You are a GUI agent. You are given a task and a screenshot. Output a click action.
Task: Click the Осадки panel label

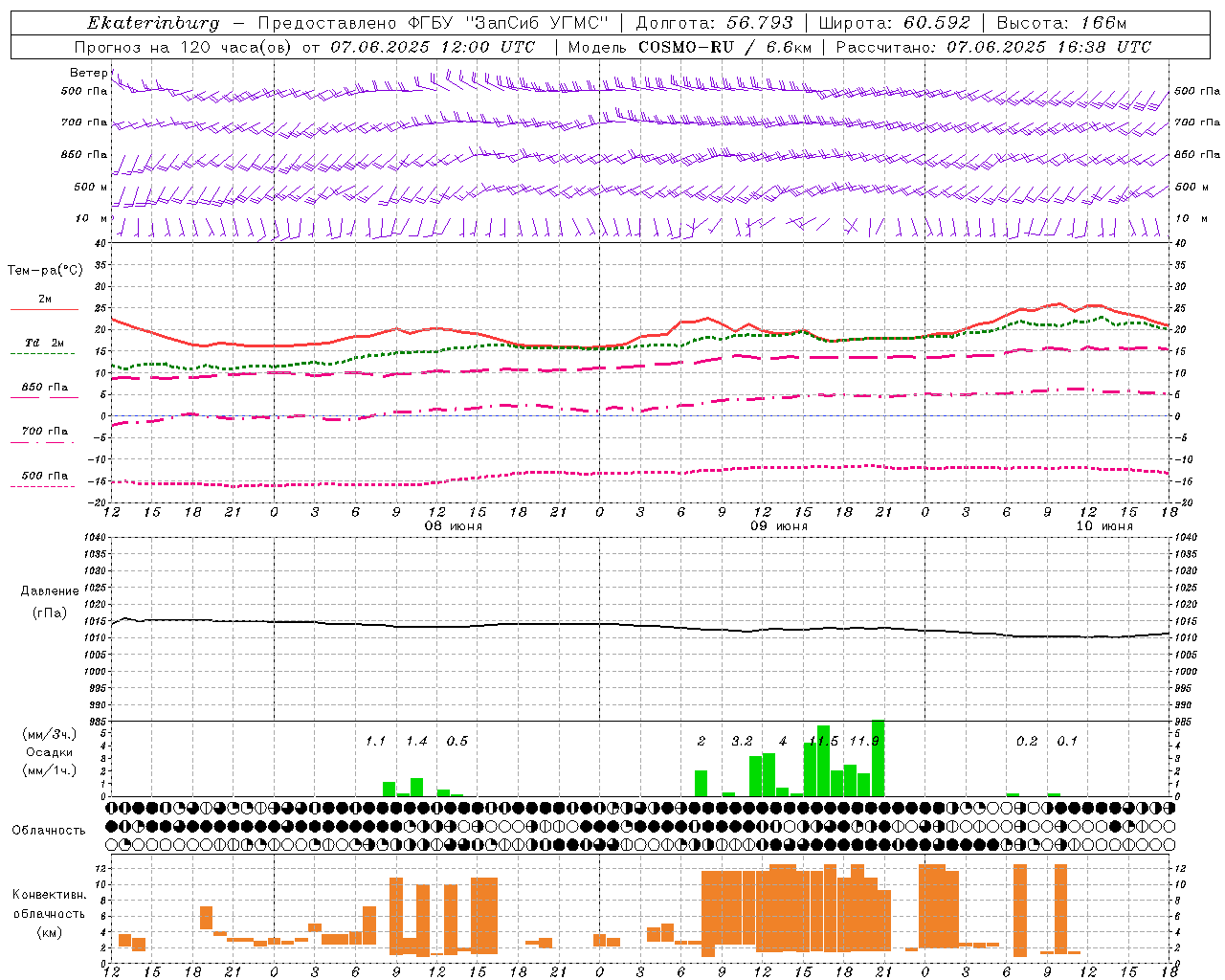(x=50, y=752)
